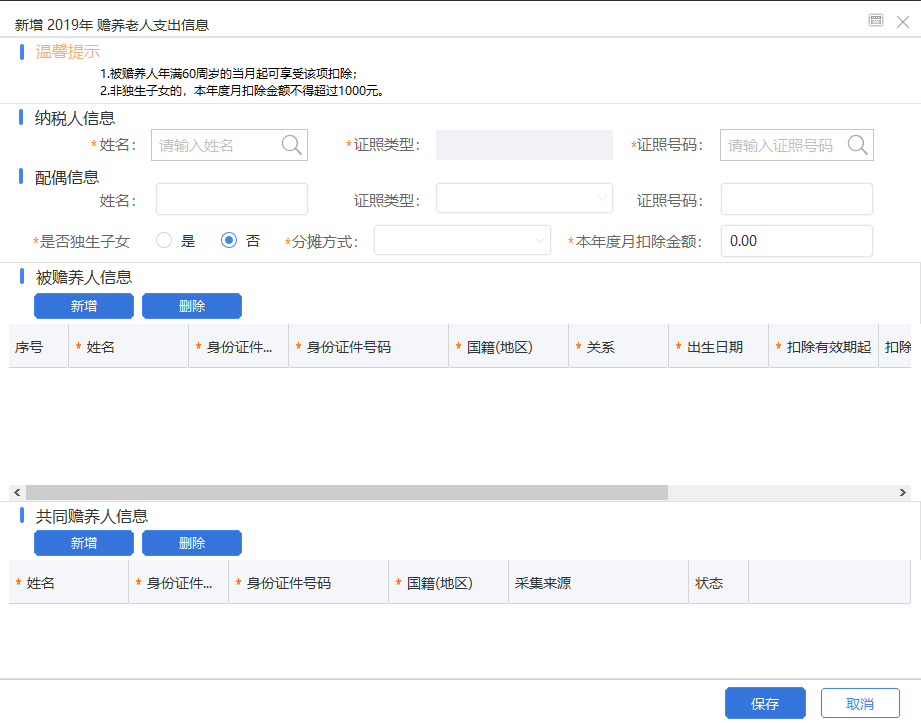Click the 本年度月扣除金额 field showing 0.00
The height and width of the screenshot is (723, 921).
coord(796,241)
